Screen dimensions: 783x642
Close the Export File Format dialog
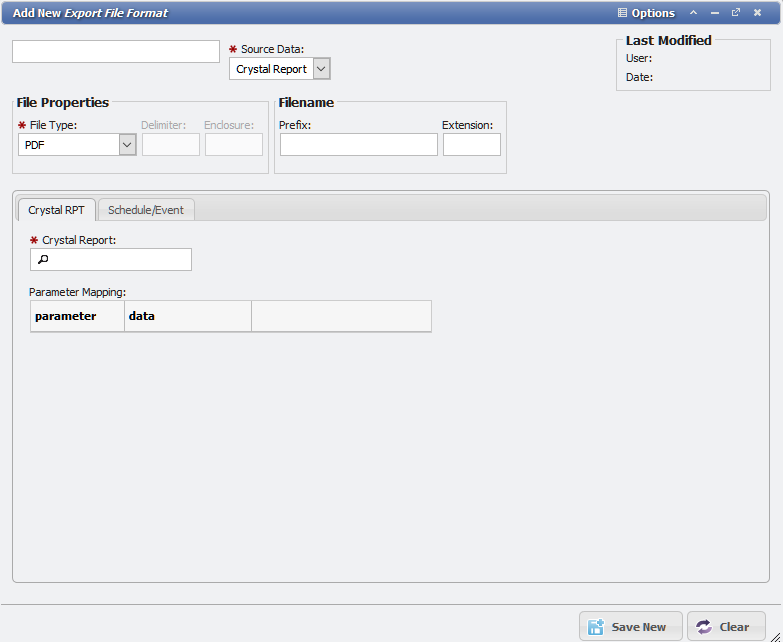pos(757,13)
